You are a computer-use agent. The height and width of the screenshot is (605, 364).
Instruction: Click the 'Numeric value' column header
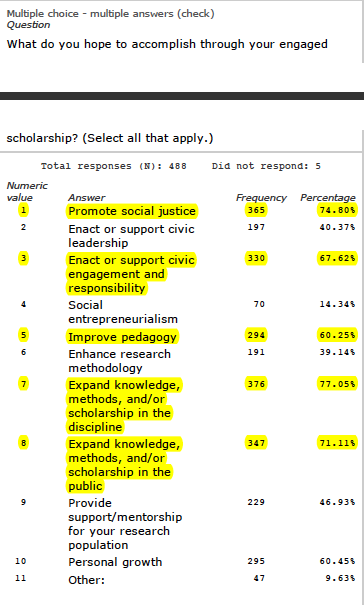pyautogui.click(x=27, y=191)
